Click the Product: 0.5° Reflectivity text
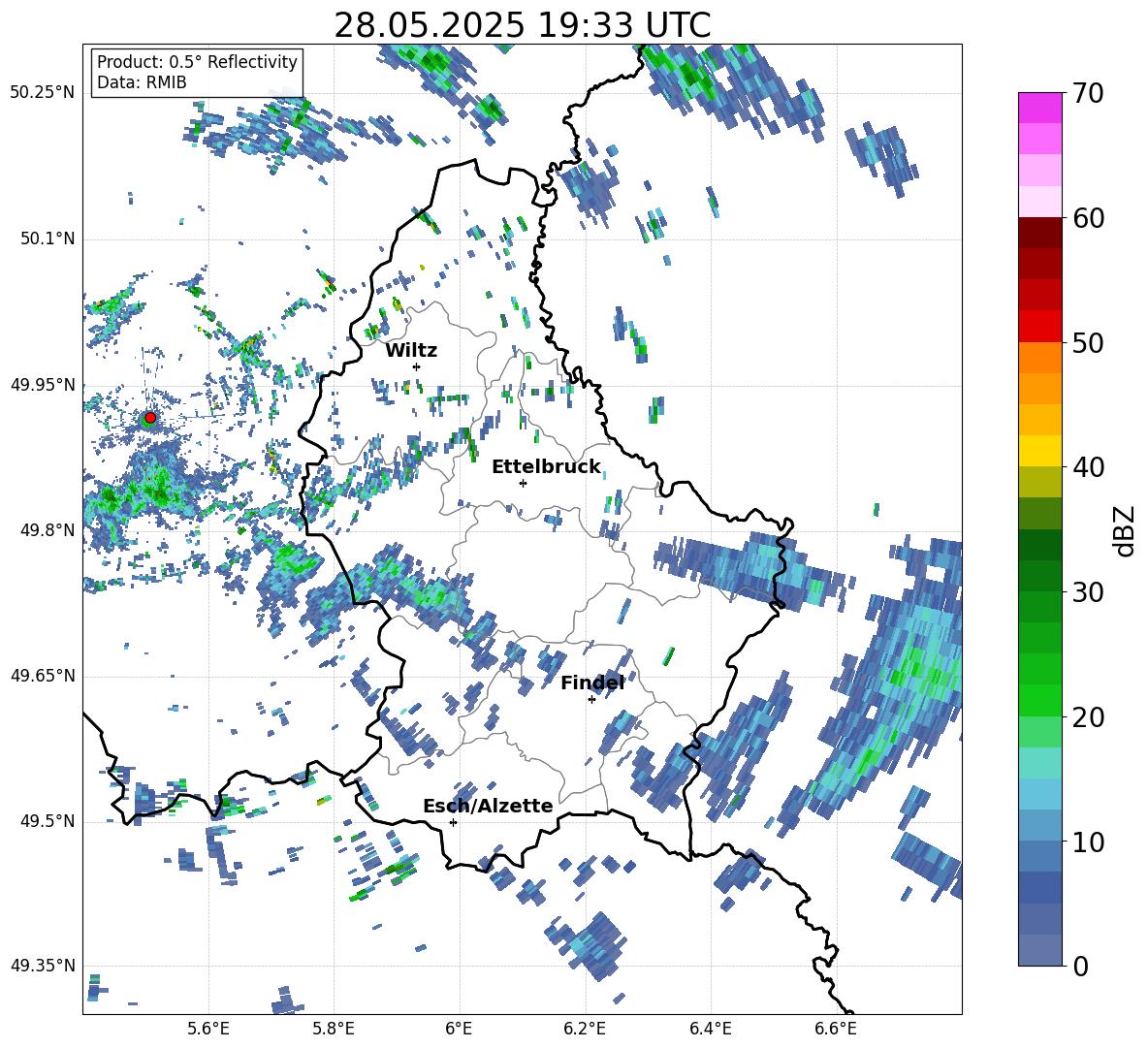The height and width of the screenshot is (1048, 1148). coord(197,61)
